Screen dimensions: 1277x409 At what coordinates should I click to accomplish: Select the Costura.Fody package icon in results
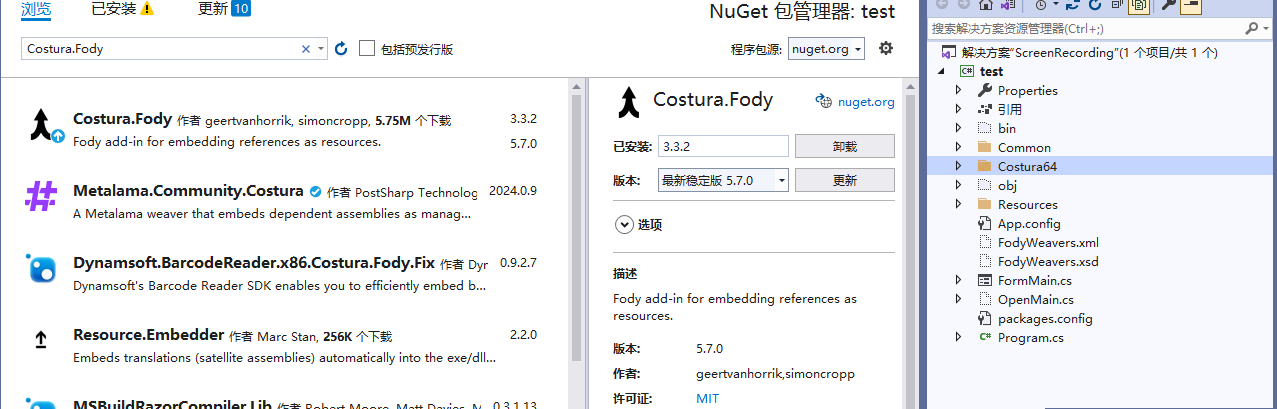42,125
